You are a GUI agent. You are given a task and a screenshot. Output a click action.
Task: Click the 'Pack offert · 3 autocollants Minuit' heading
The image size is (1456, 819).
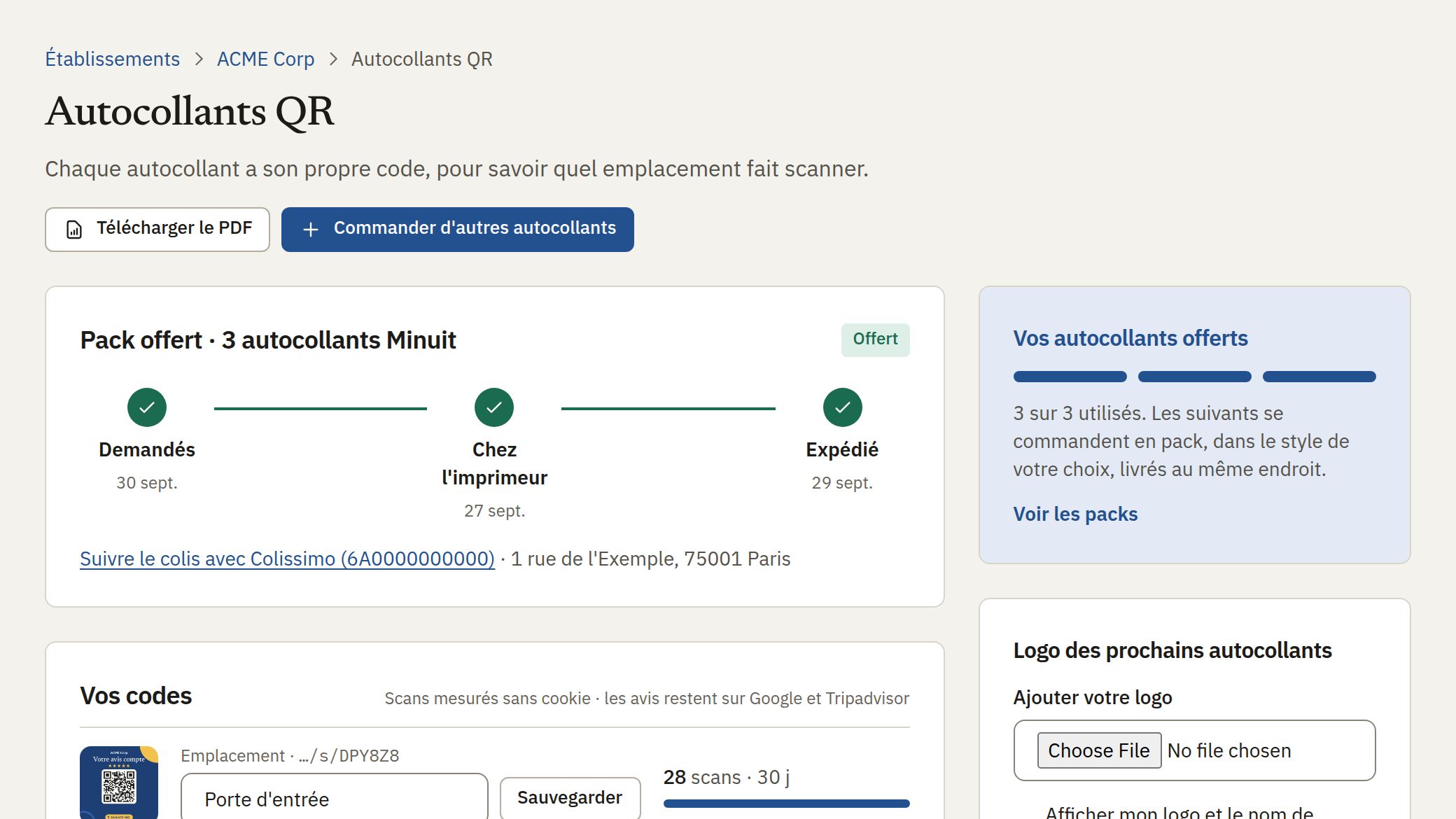pos(268,340)
